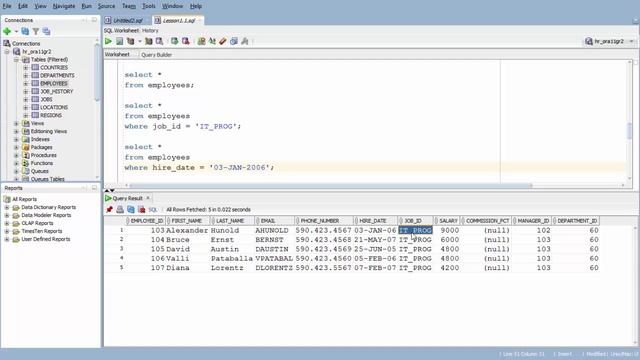Screen dimensions: 640x360
Task: Expand the JOB_HISTORY table node
Action: tap(25, 91)
